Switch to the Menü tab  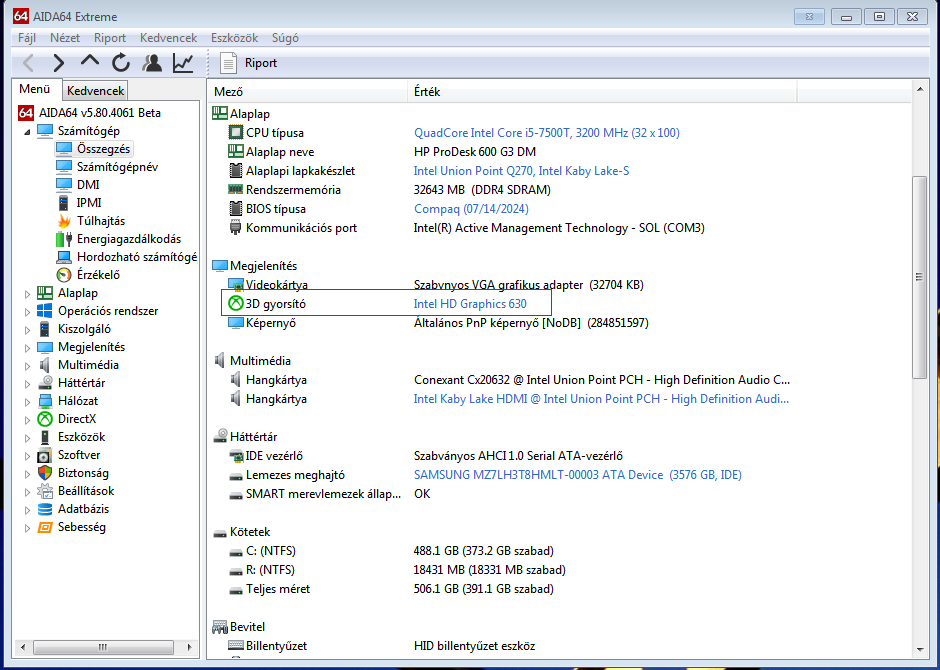pyautogui.click(x=35, y=89)
